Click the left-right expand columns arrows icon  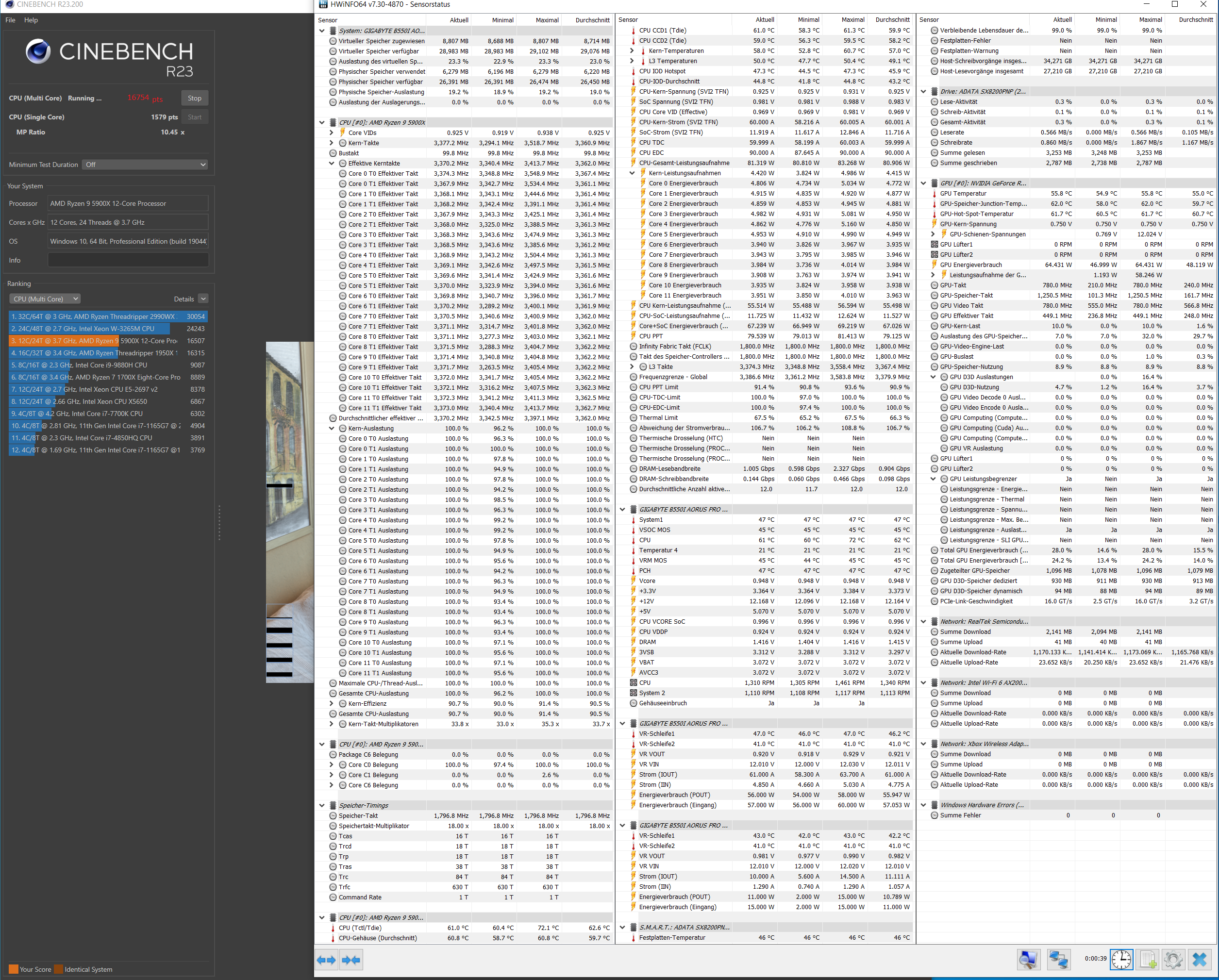click(x=326, y=960)
